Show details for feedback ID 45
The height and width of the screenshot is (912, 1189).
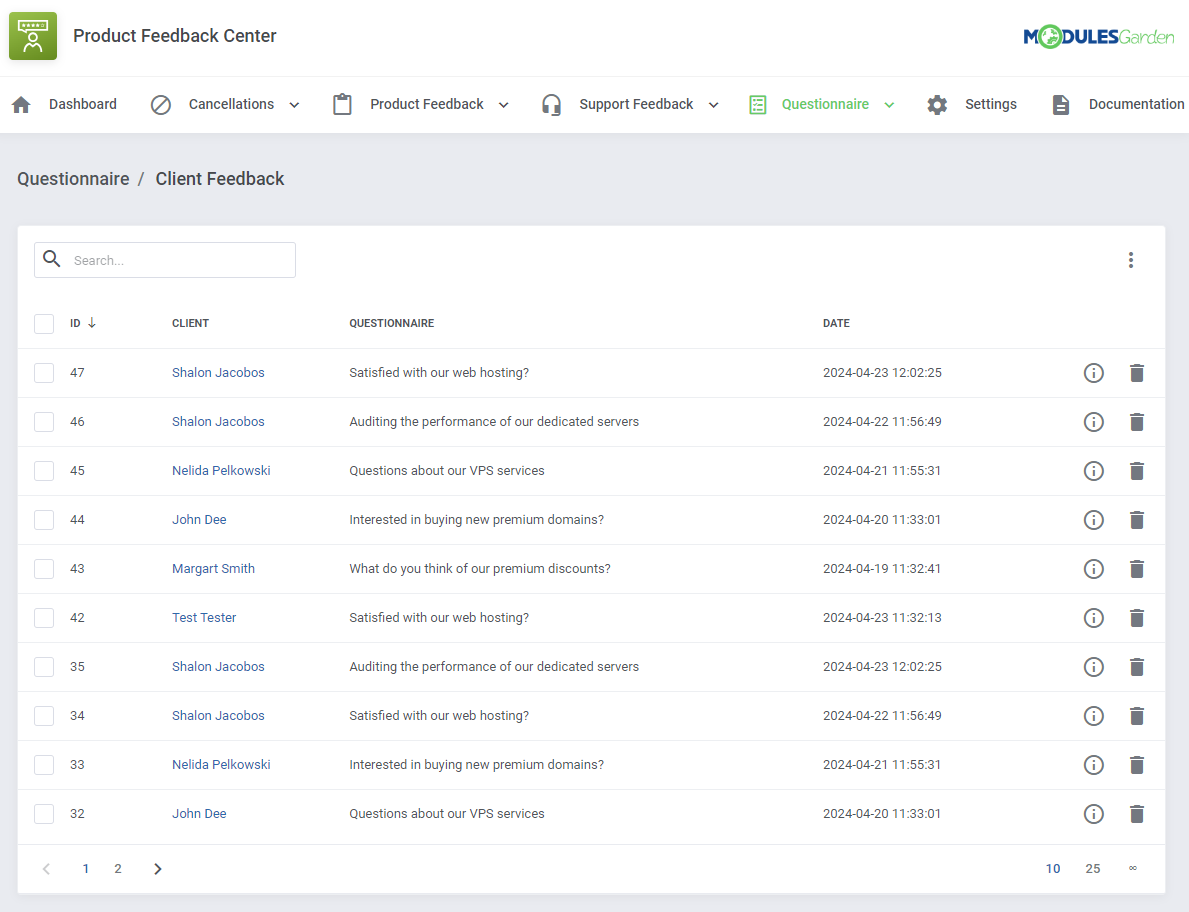point(1093,471)
